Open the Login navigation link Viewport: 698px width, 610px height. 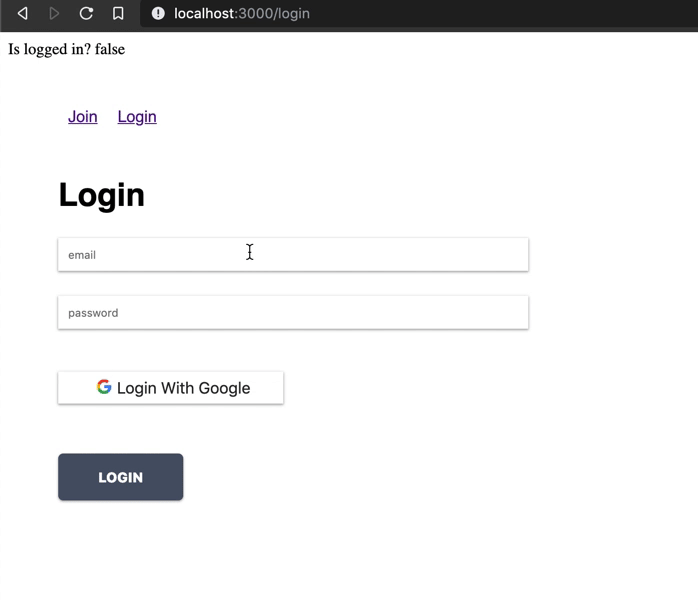pyautogui.click(x=137, y=117)
